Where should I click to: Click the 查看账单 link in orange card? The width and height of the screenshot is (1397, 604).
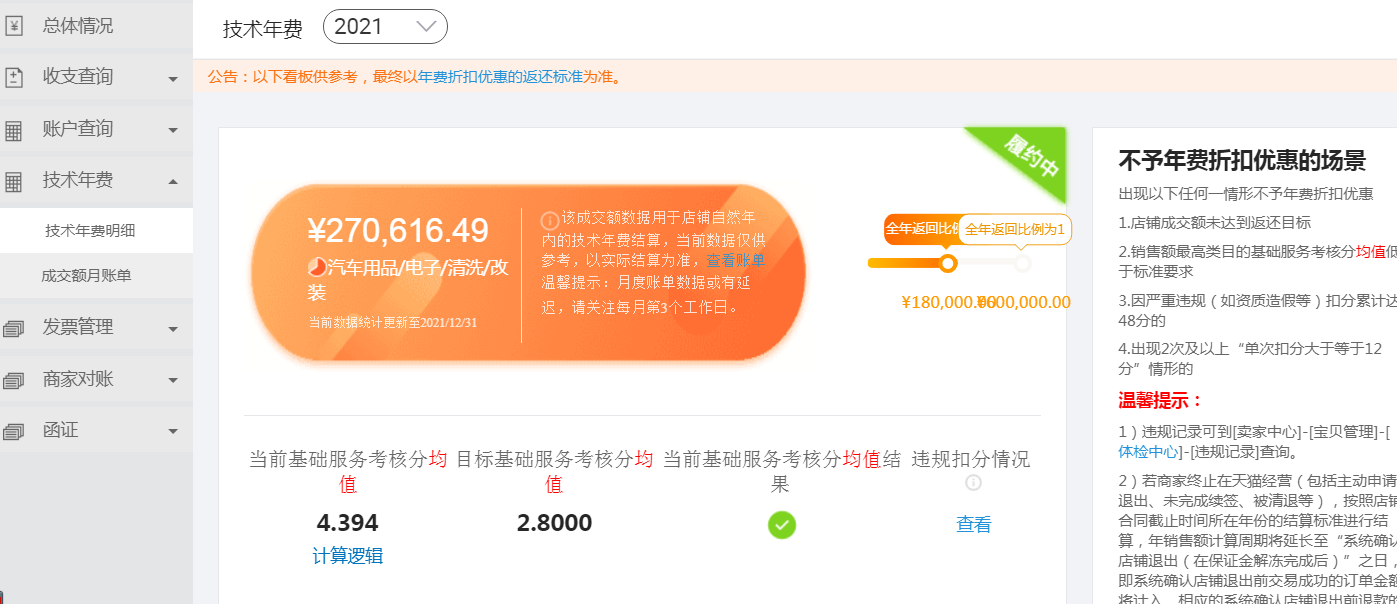[736, 260]
